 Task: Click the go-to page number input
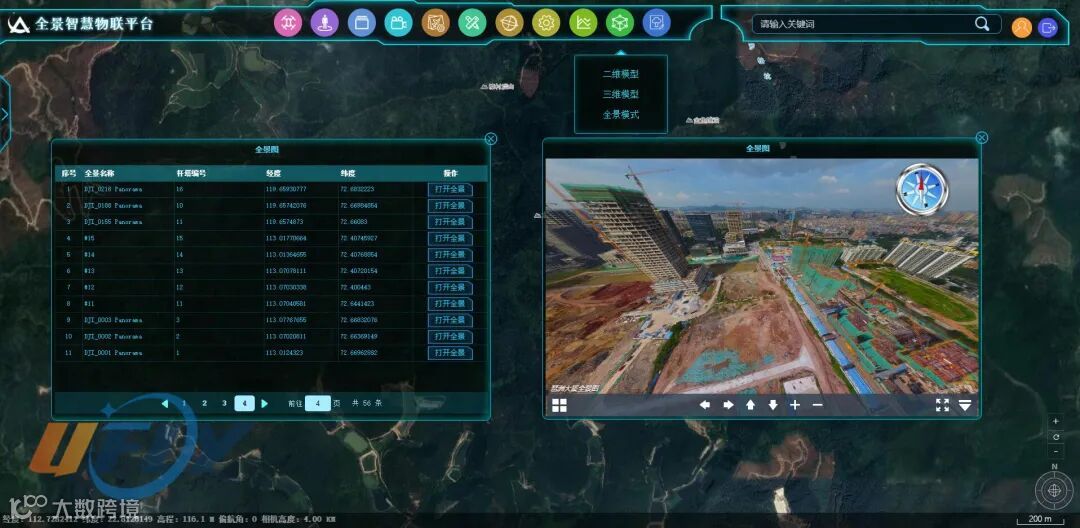coord(318,403)
